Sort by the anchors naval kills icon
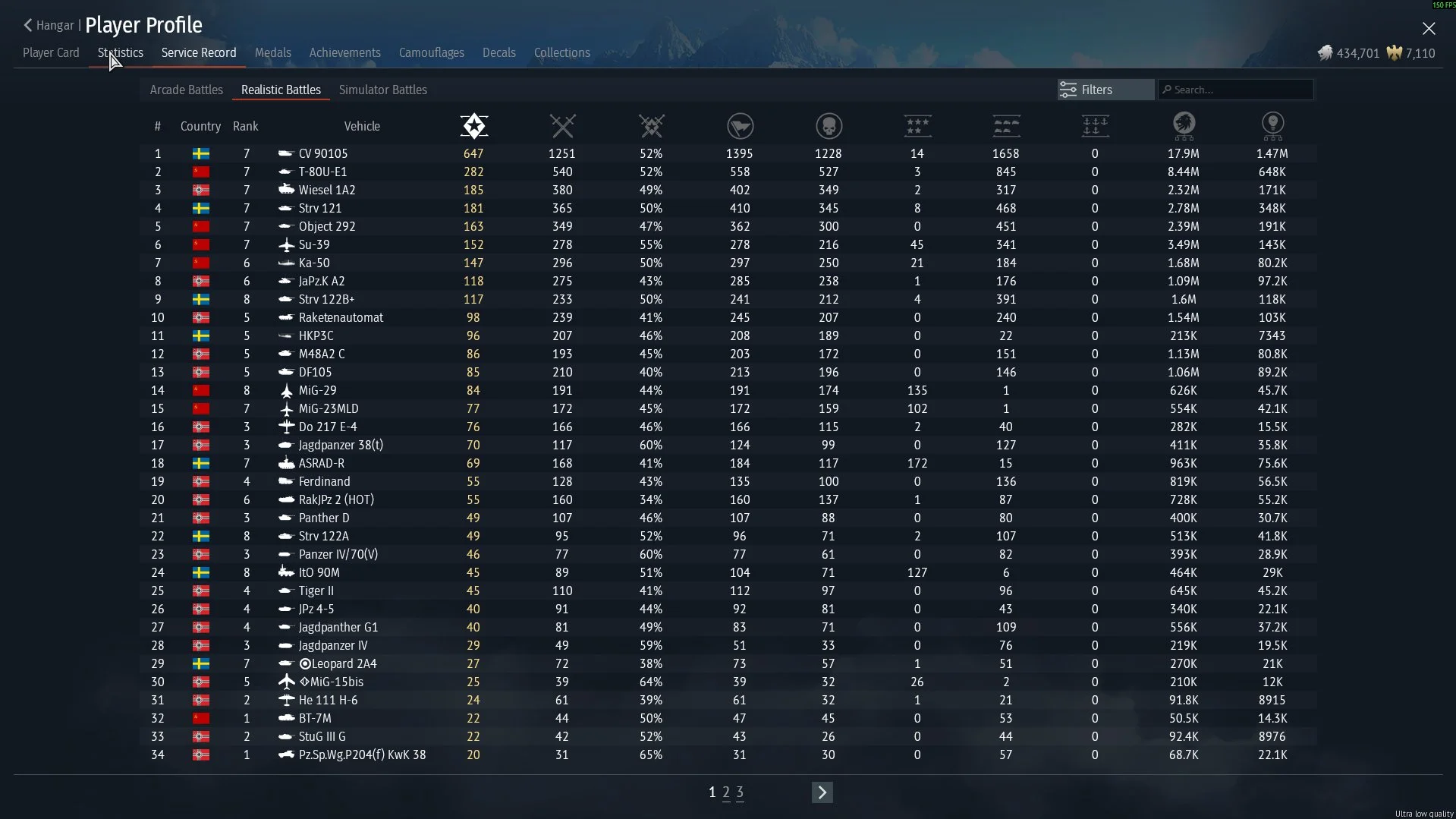This screenshot has width=1456, height=819. [1095, 126]
